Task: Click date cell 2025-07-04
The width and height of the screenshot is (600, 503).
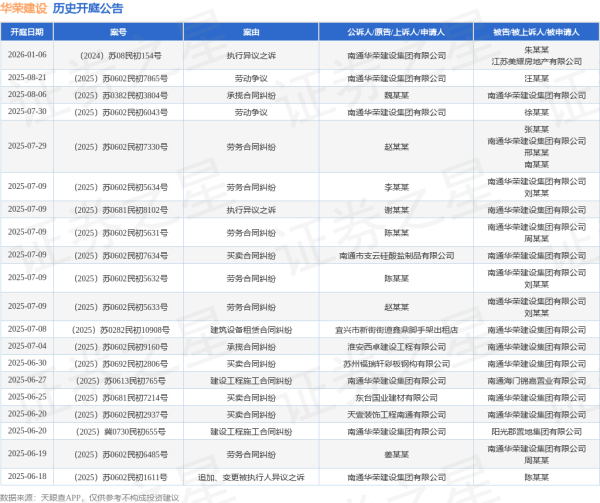Action: [x=27, y=346]
